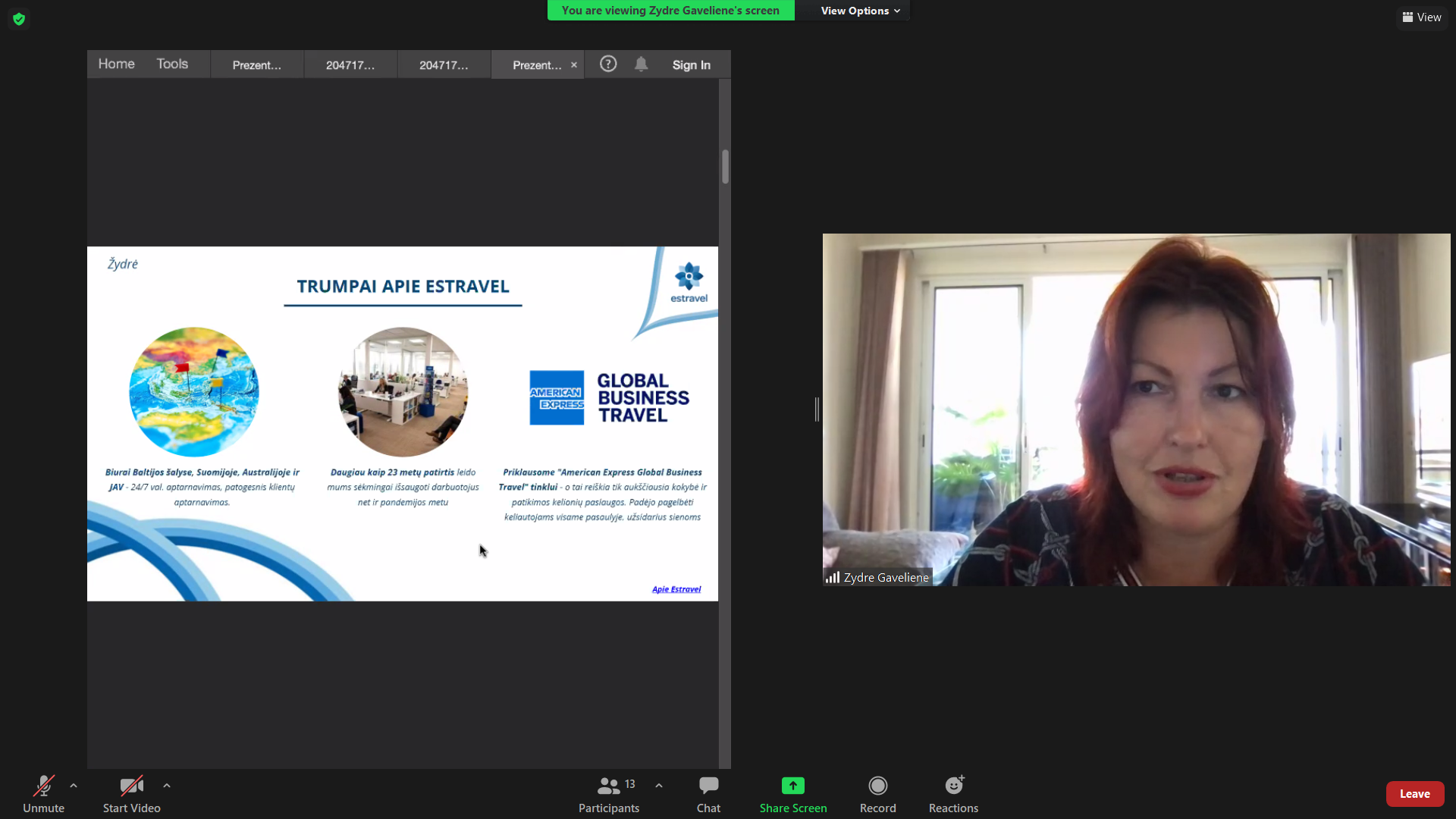Image resolution: width=1456 pixels, height=819 pixels.
Task: Unmute the microphone
Action: 43,794
